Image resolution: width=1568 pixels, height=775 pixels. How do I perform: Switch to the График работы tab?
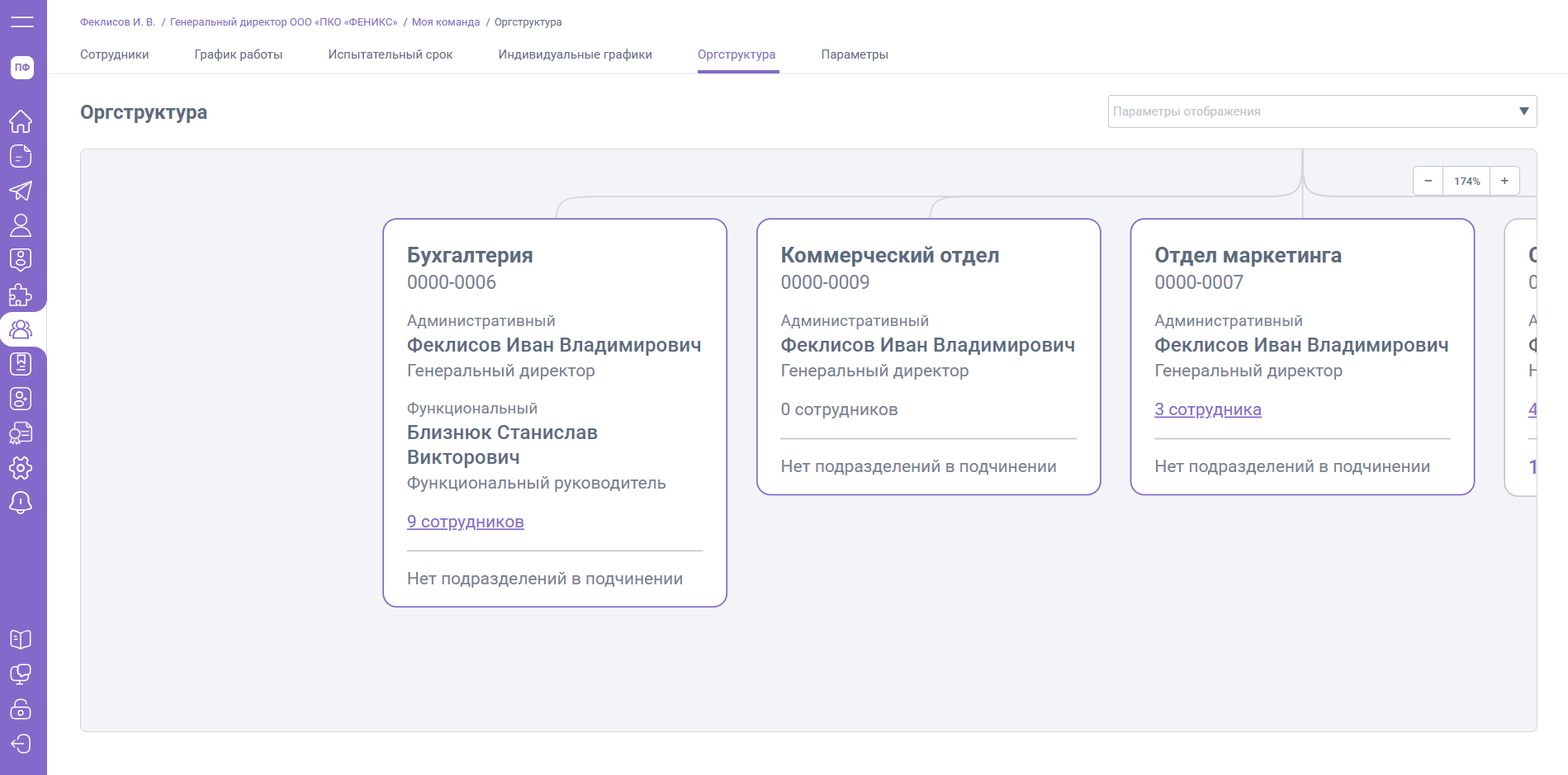tap(239, 54)
